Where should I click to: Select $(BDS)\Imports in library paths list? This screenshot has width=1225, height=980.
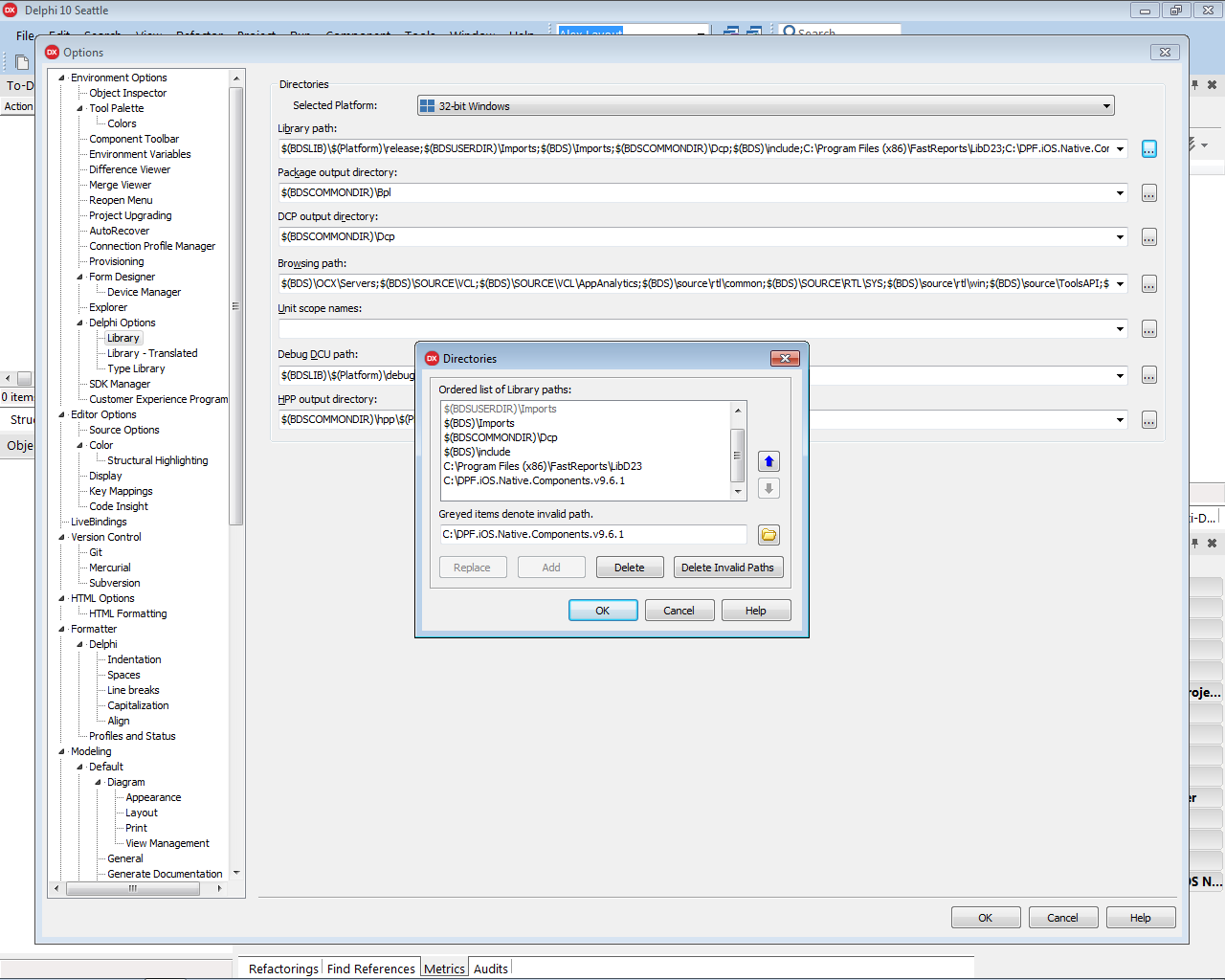tap(479, 423)
